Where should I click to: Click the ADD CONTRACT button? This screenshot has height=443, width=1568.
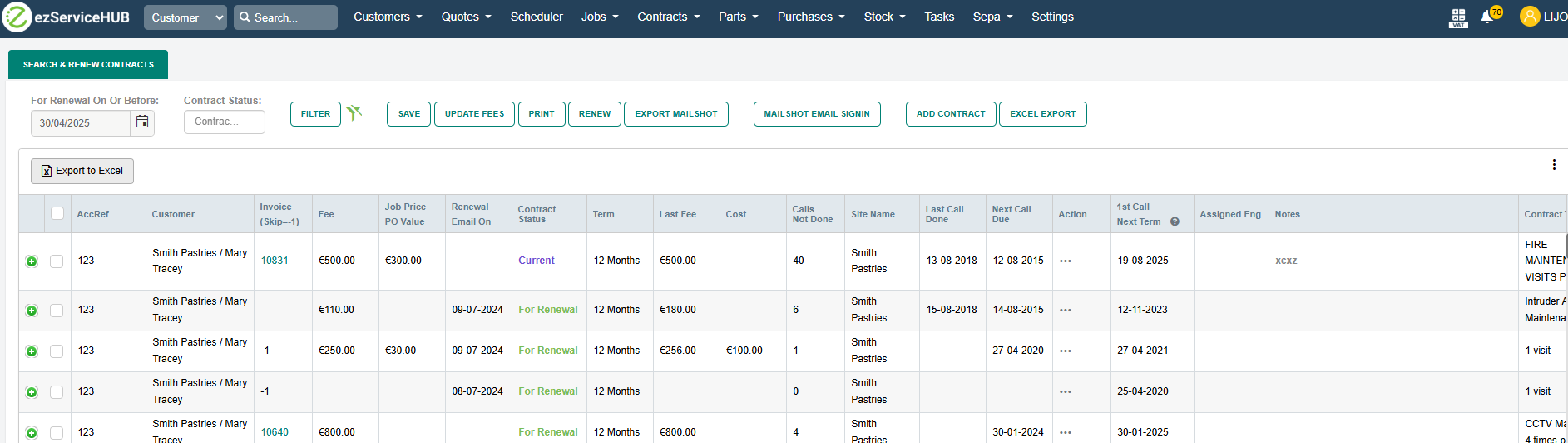click(951, 114)
